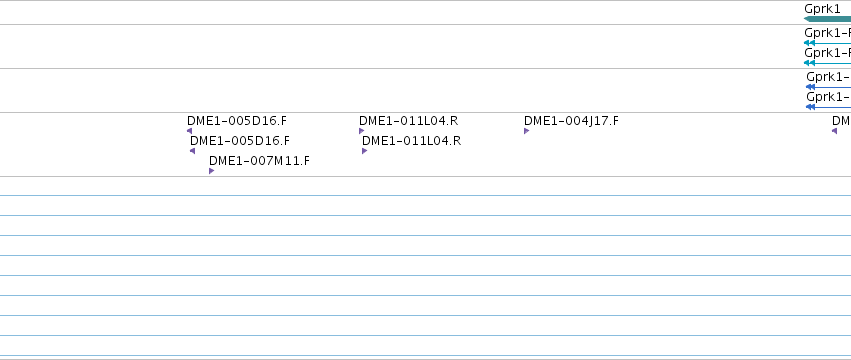Click purple arrow under upper DME1-011L04.R
The width and height of the screenshot is (851, 360).
(x=361, y=131)
